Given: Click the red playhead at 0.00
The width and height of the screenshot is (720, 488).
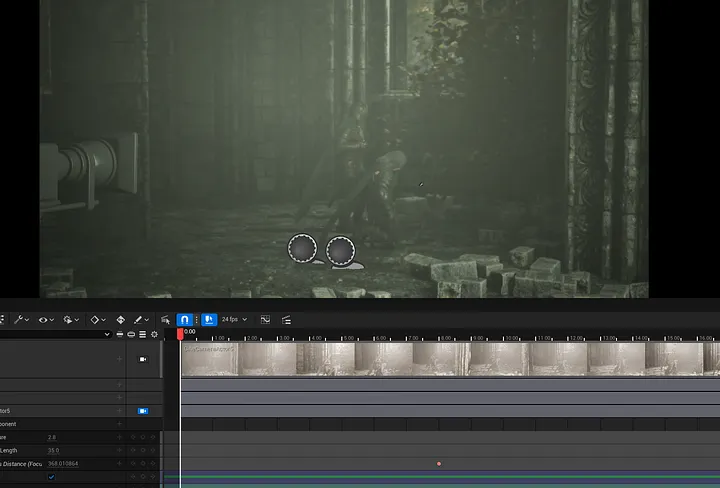Looking at the screenshot, I should pos(180,333).
